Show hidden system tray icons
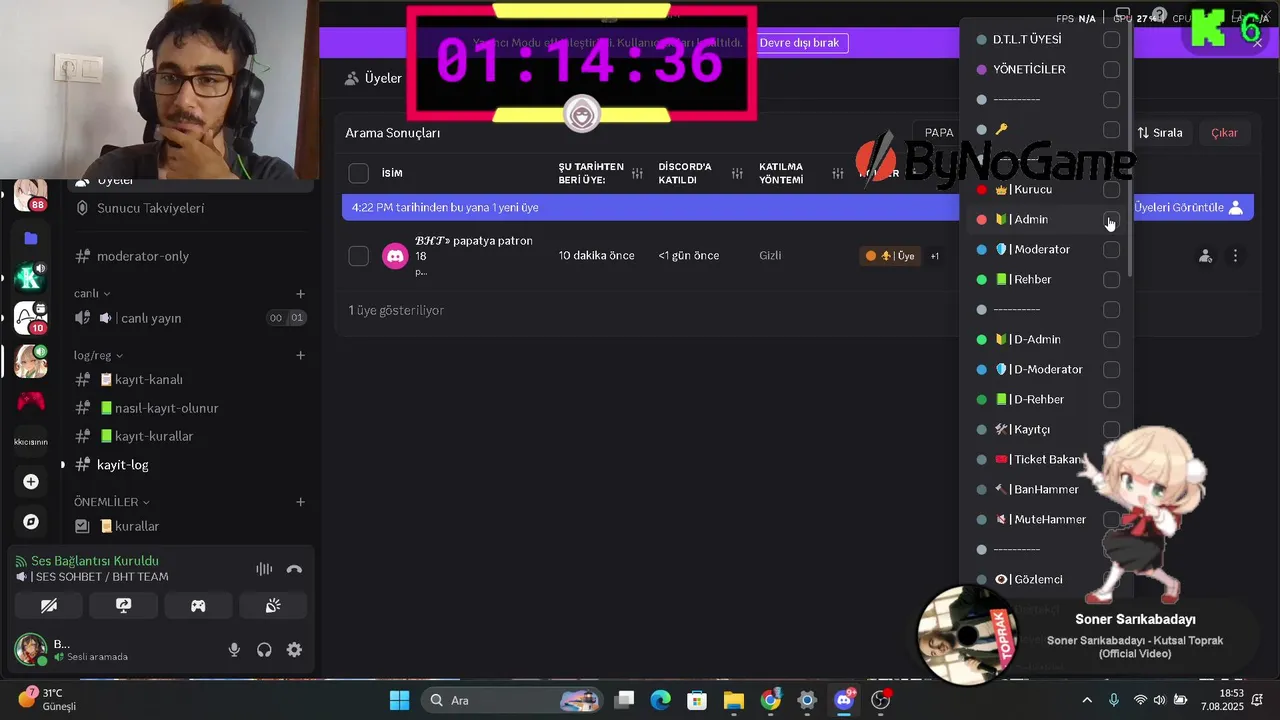 pos(1087,700)
